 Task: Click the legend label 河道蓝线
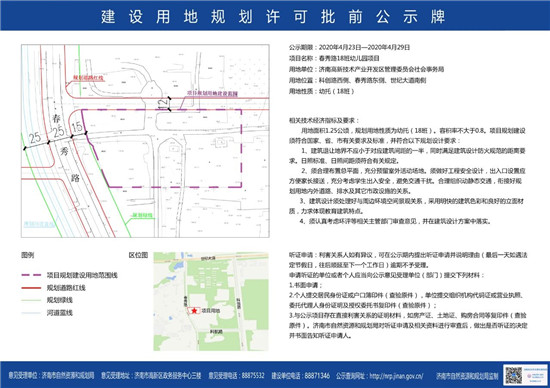click(x=60, y=313)
